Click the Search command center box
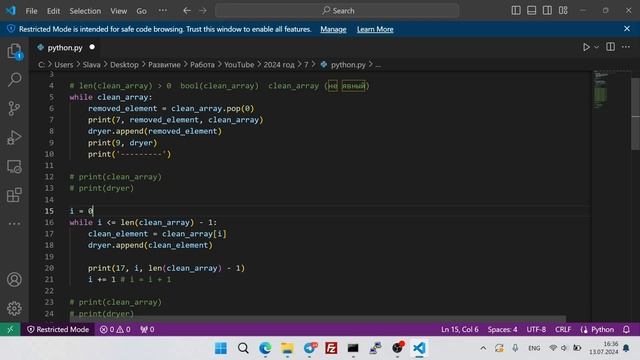The width and height of the screenshot is (640, 360). (337, 11)
